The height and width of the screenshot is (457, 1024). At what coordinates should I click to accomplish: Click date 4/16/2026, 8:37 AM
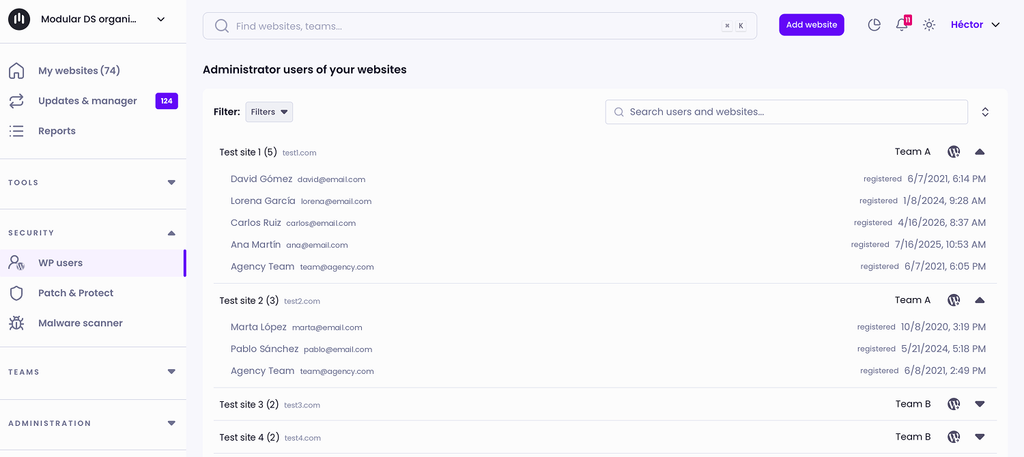click(942, 223)
